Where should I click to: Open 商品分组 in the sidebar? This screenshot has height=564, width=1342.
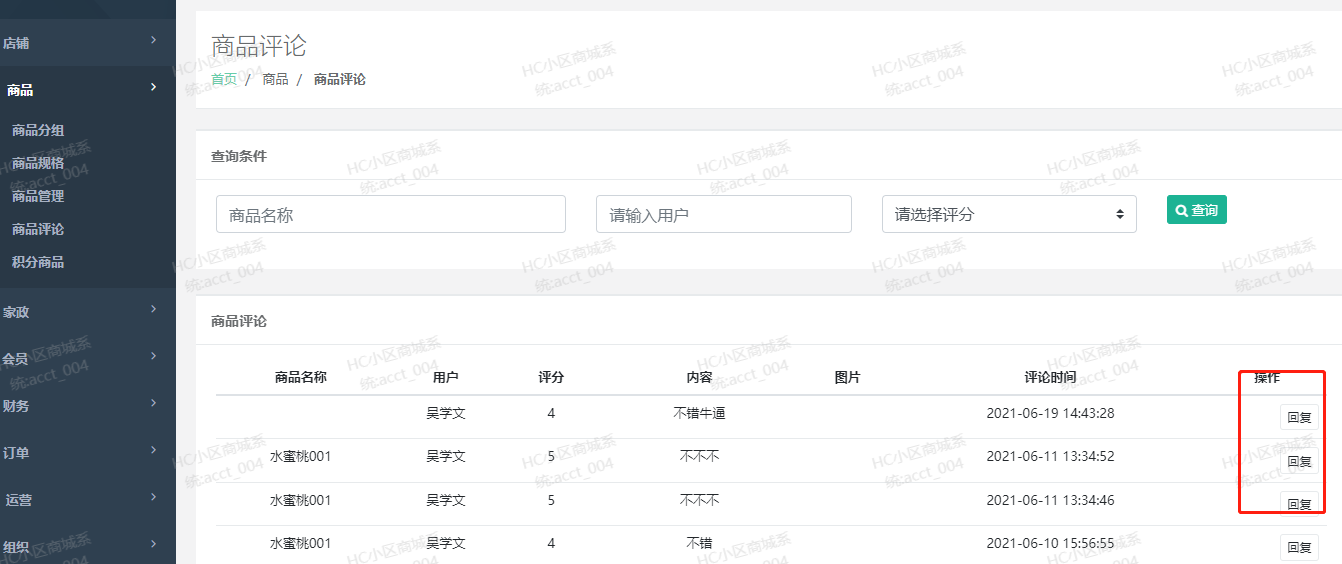coord(38,130)
